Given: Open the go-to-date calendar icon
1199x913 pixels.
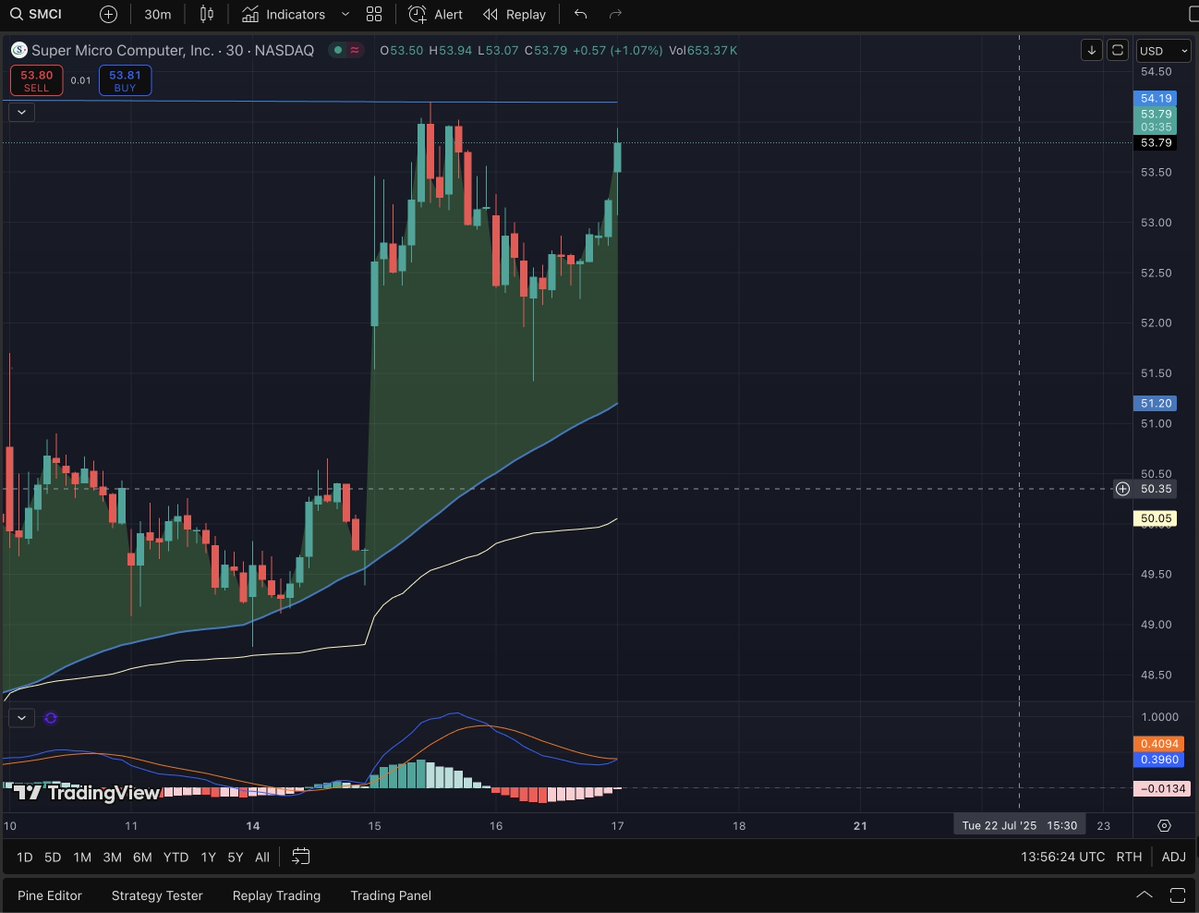Looking at the screenshot, I should 301,857.
